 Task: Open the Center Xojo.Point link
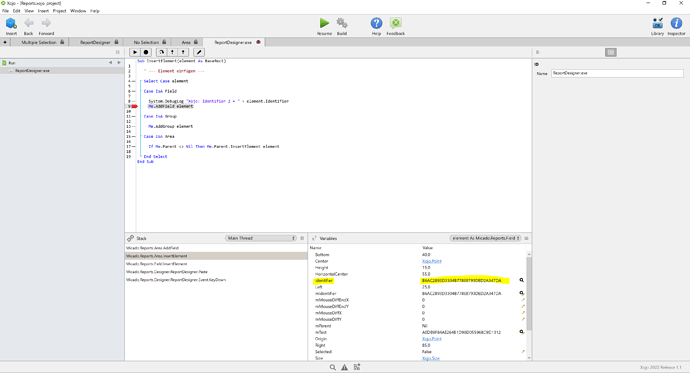[431, 261]
